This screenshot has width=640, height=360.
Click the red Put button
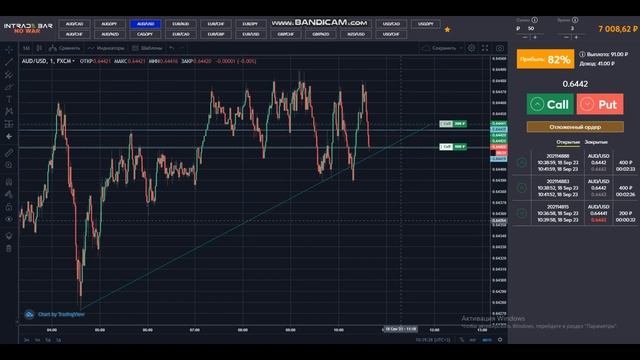(x=600, y=104)
